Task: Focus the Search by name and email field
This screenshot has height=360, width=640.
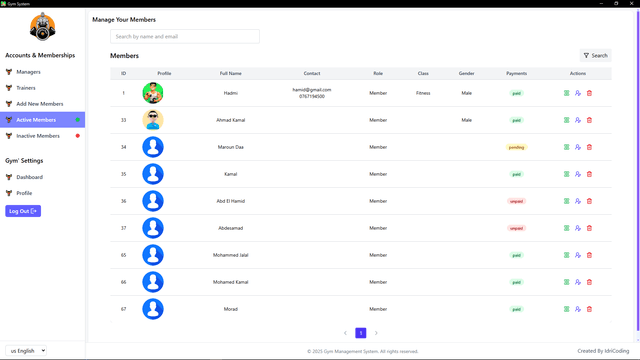Action: pos(185,36)
